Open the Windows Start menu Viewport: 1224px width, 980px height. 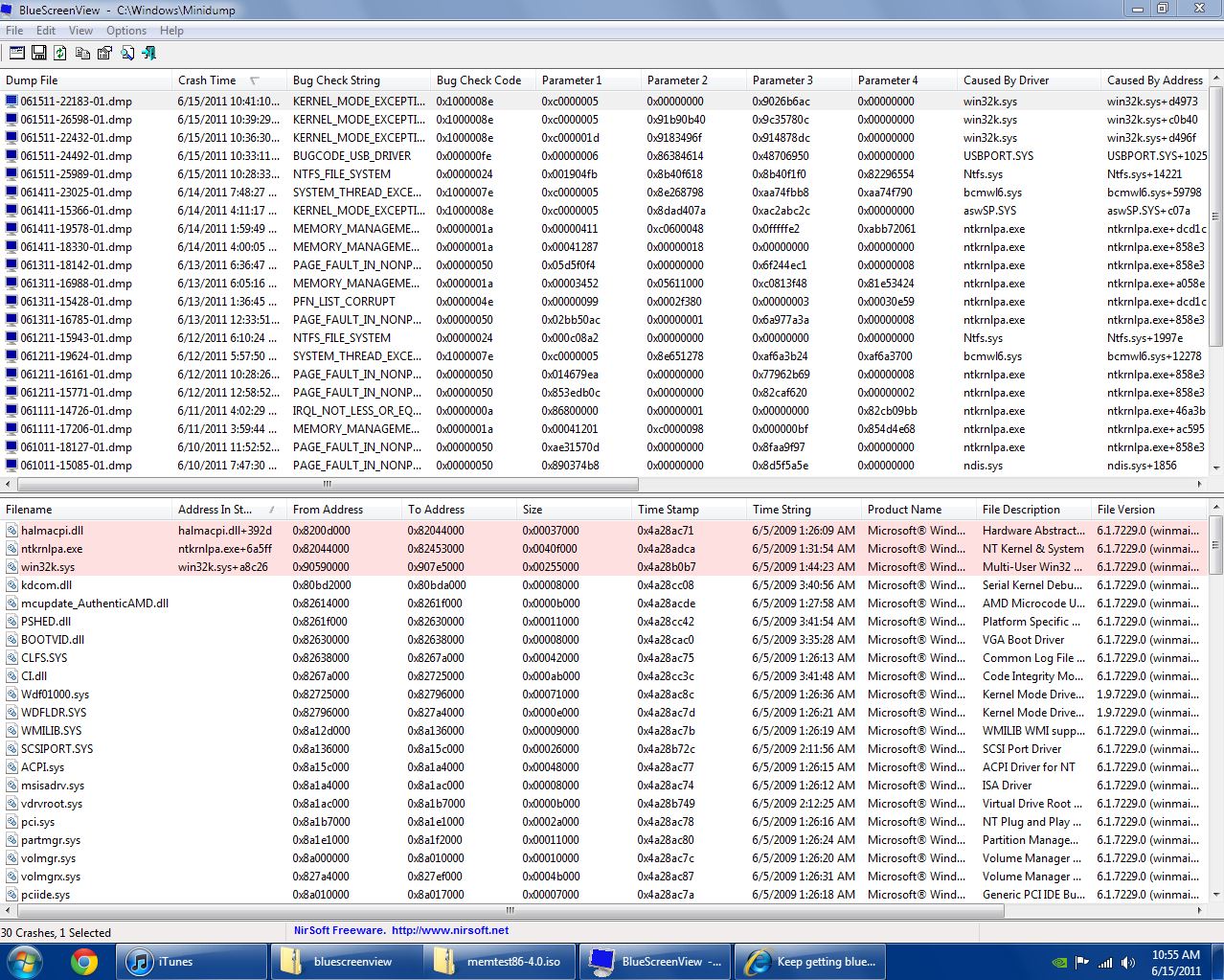tap(23, 961)
